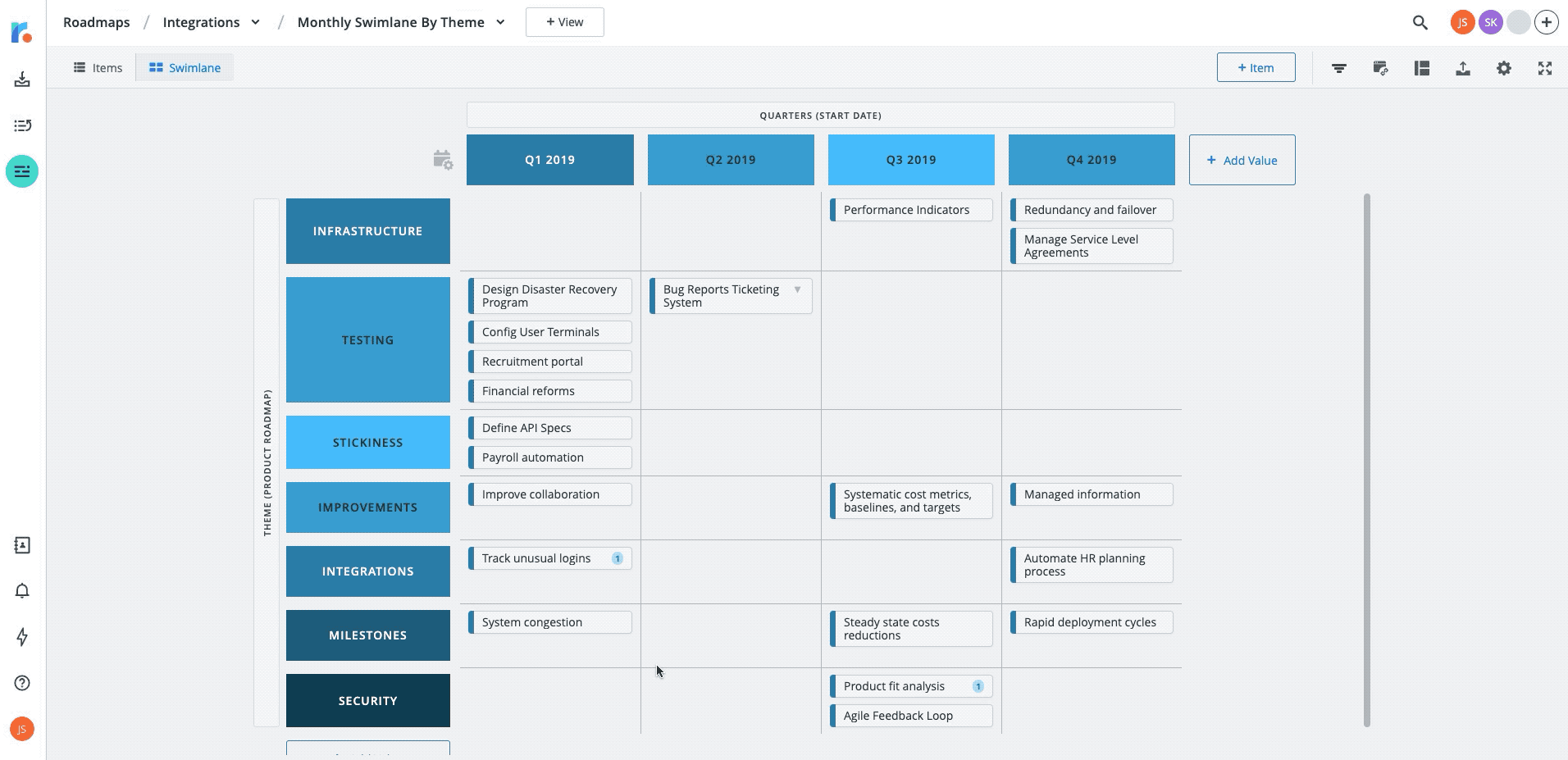
Task: Open the layout panel icon
Action: tap(1422, 68)
